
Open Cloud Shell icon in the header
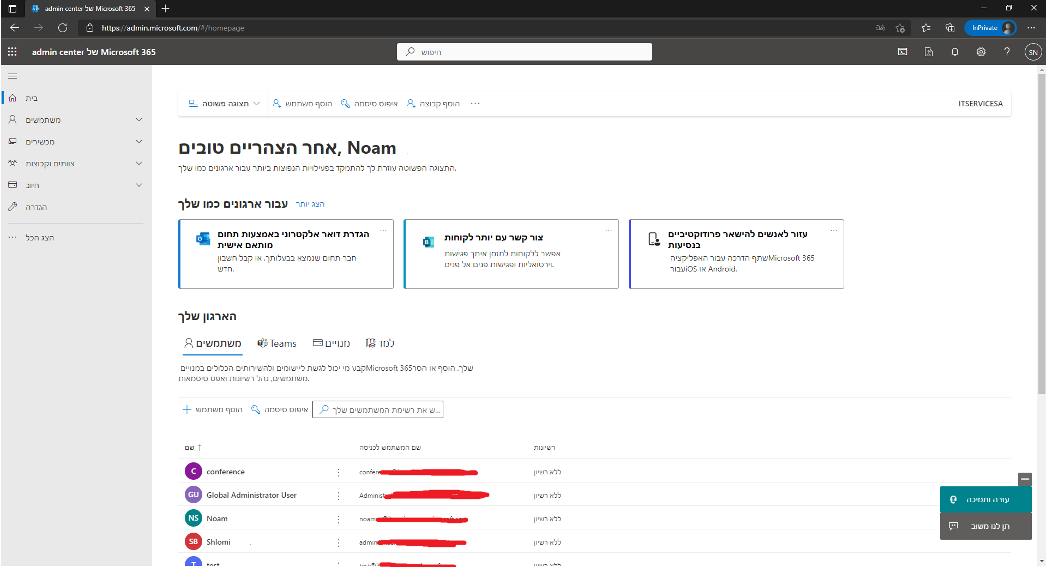(x=903, y=51)
